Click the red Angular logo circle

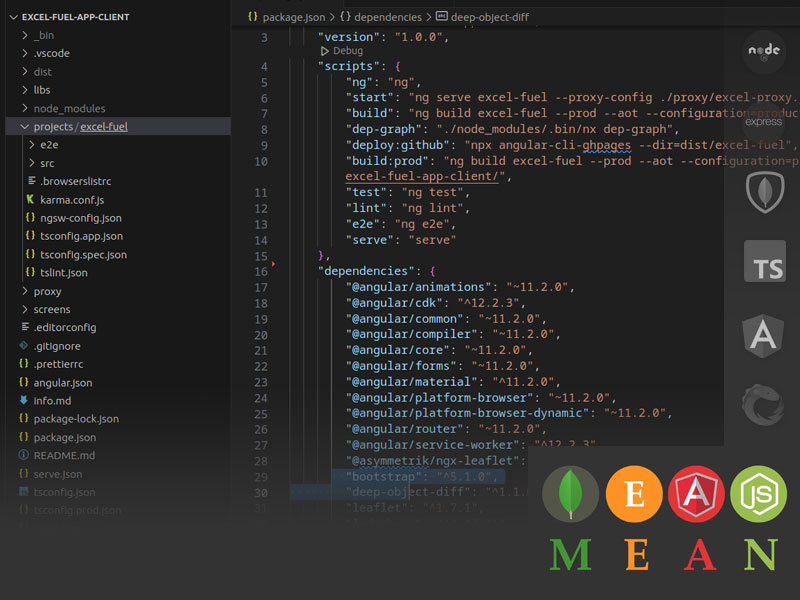click(696, 494)
